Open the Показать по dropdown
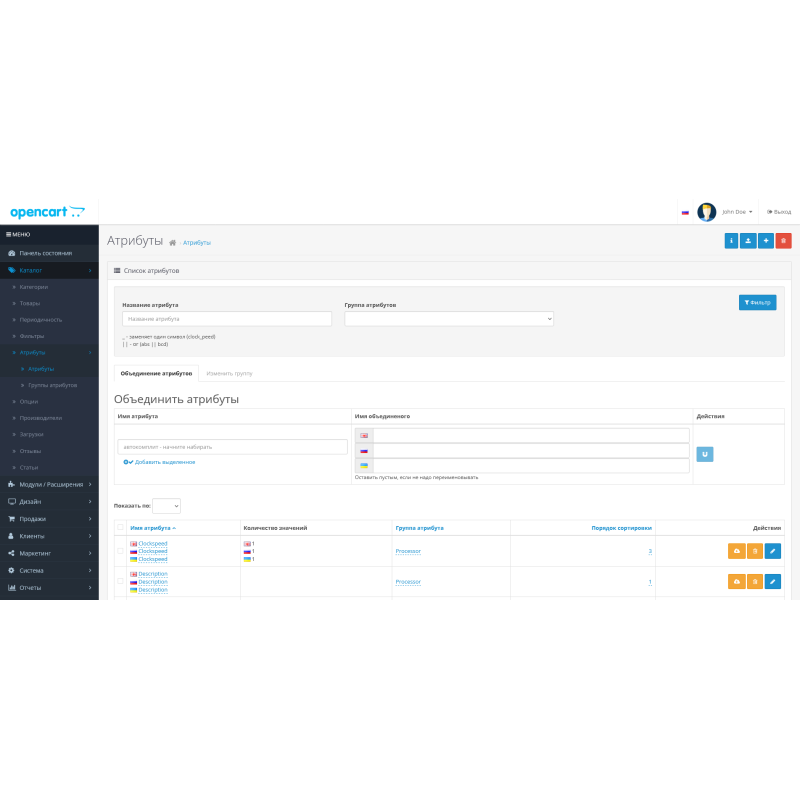Image resolution: width=800 pixels, height=800 pixels. point(166,505)
